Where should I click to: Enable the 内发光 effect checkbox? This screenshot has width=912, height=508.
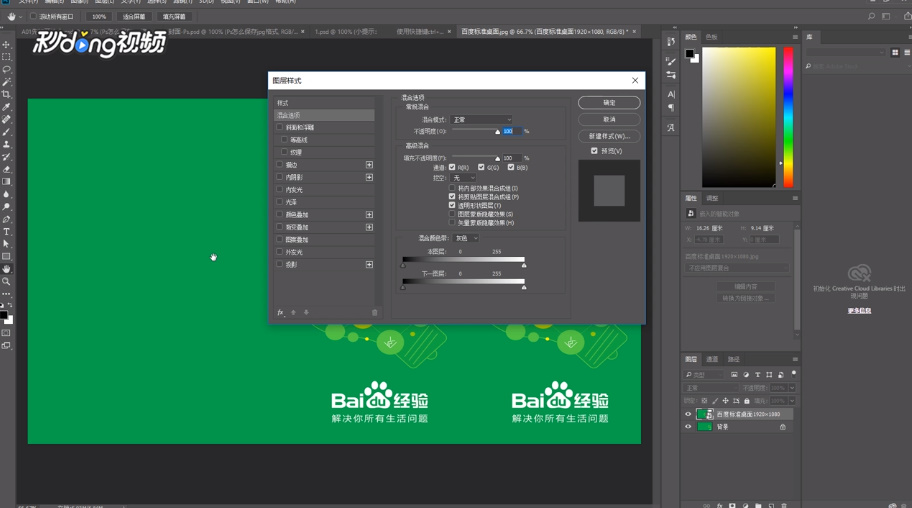pyautogui.click(x=280, y=190)
